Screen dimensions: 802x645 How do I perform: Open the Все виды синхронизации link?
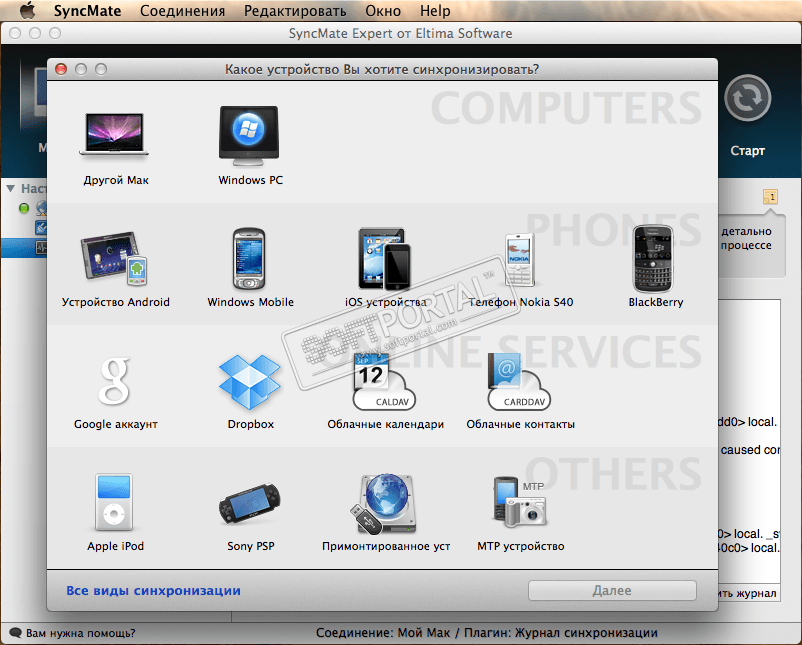point(153,590)
